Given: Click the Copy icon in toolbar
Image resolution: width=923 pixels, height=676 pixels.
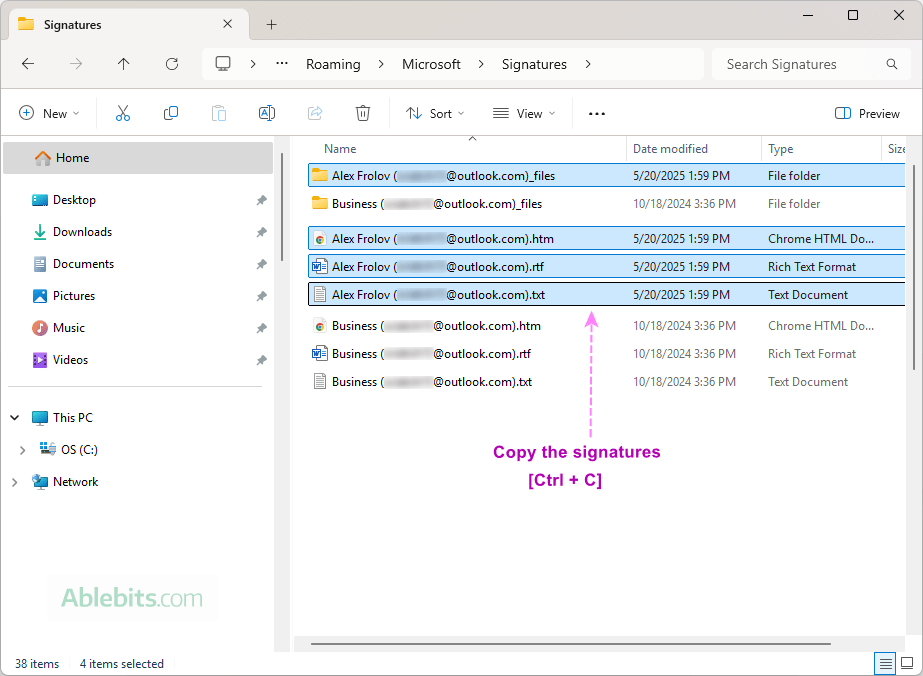Looking at the screenshot, I should tap(171, 113).
